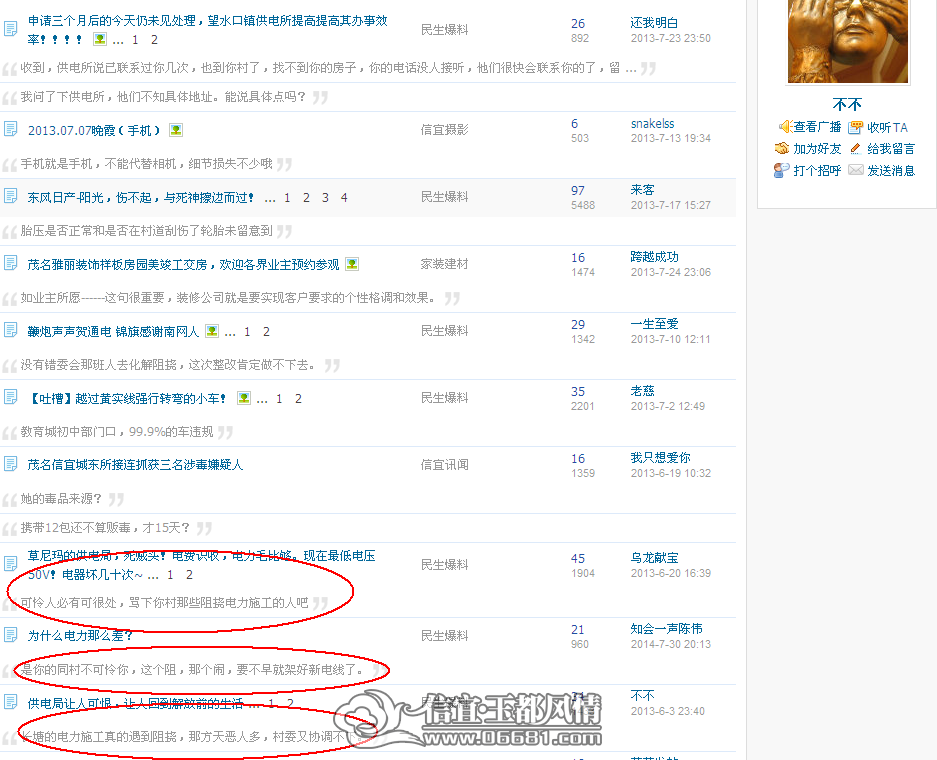Click image attachment icon on 茂名雅丽装饰 thread

(353, 263)
